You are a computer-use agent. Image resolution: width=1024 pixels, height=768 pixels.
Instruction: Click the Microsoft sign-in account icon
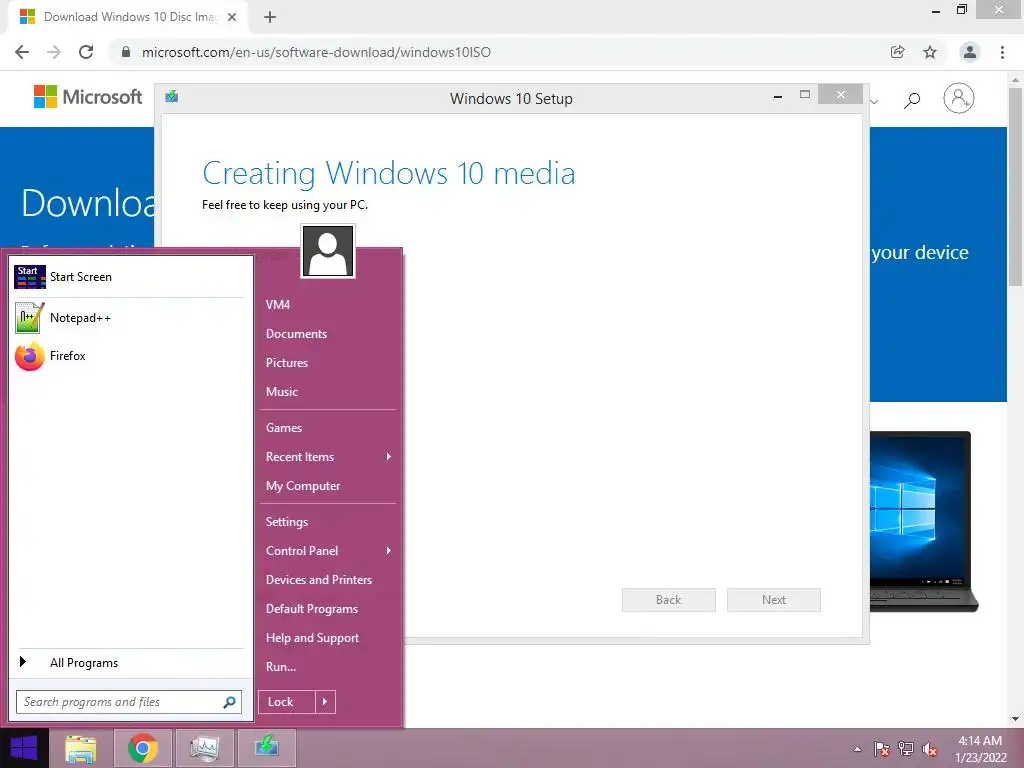tap(959, 98)
